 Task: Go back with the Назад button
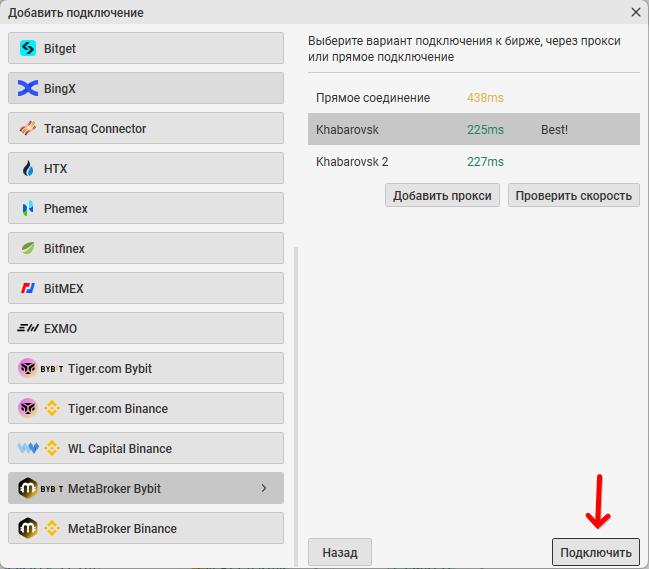340,552
